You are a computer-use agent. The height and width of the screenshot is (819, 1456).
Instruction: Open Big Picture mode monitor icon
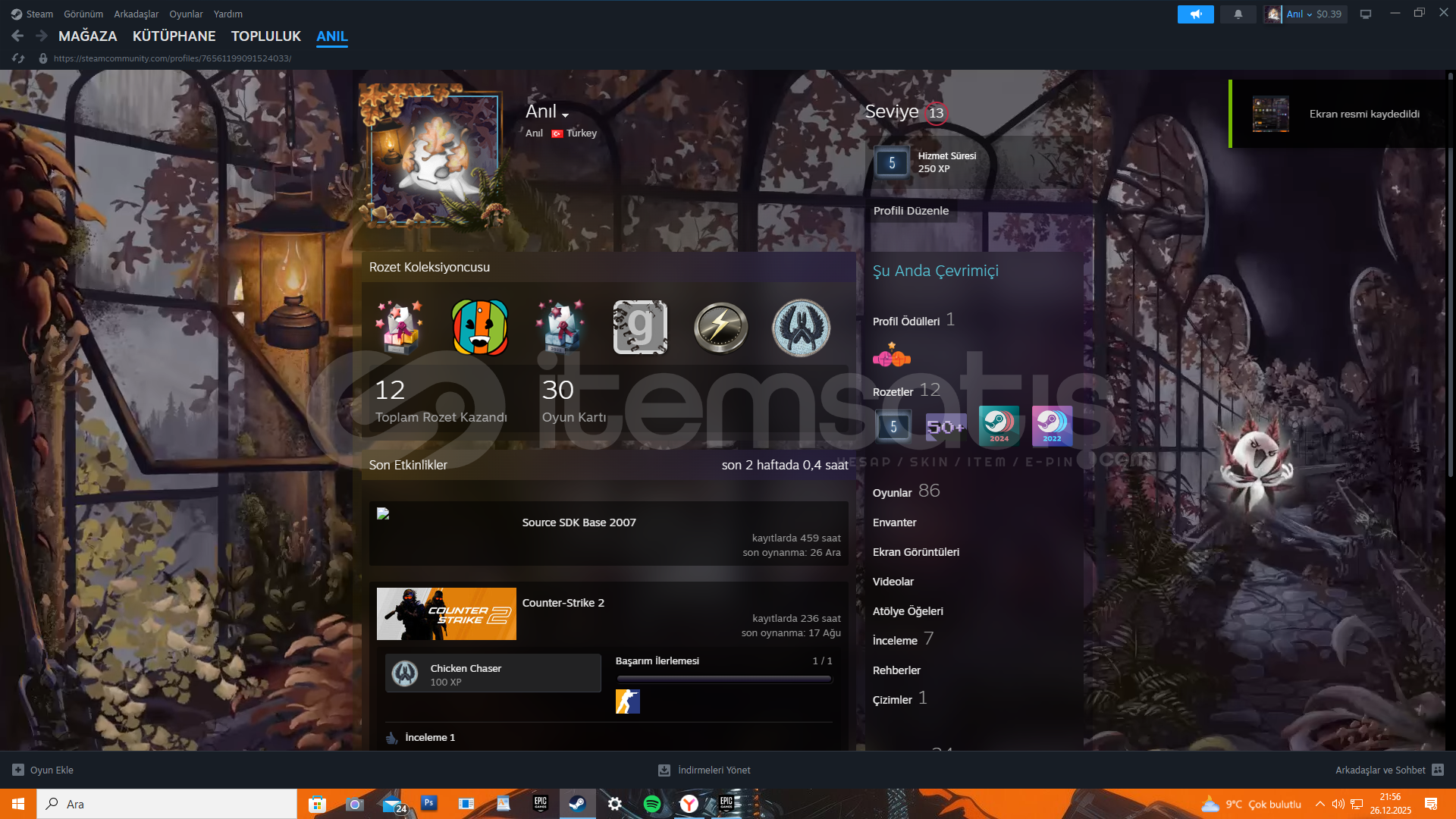tap(1366, 14)
